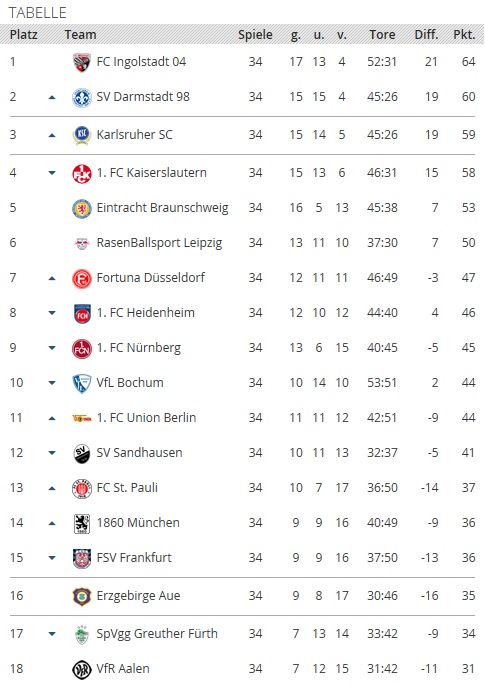Click the Karlsruher SC crest icon

pos(82,135)
